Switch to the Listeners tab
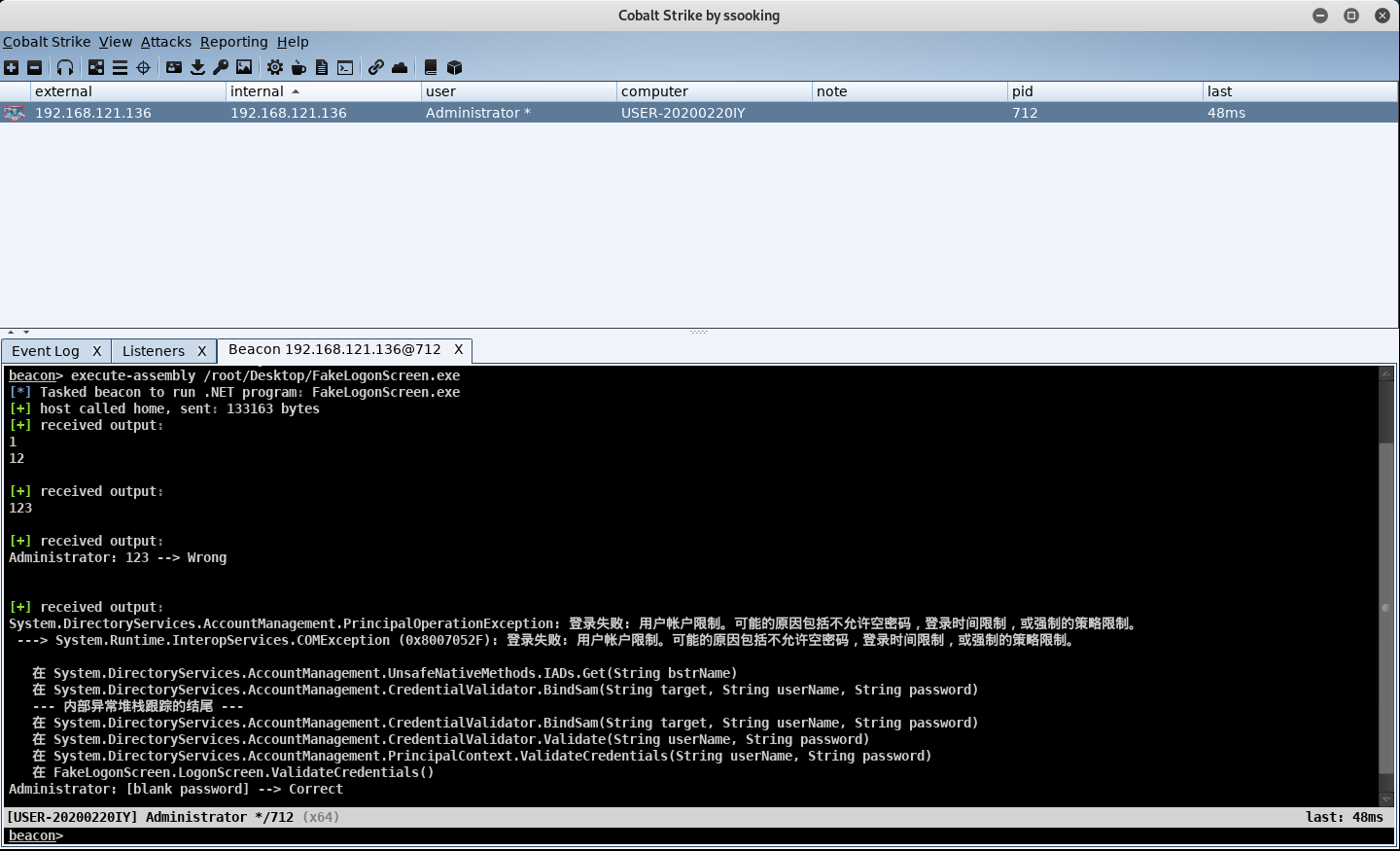The image size is (1400, 851). coord(154,351)
